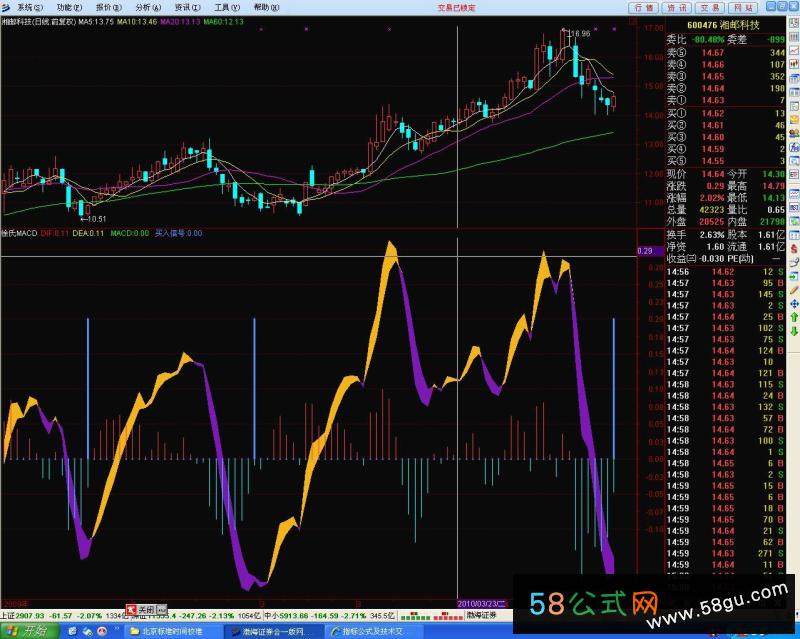Click the 中小 5913.86 index in status bar
800x639 pixels.
point(288,616)
